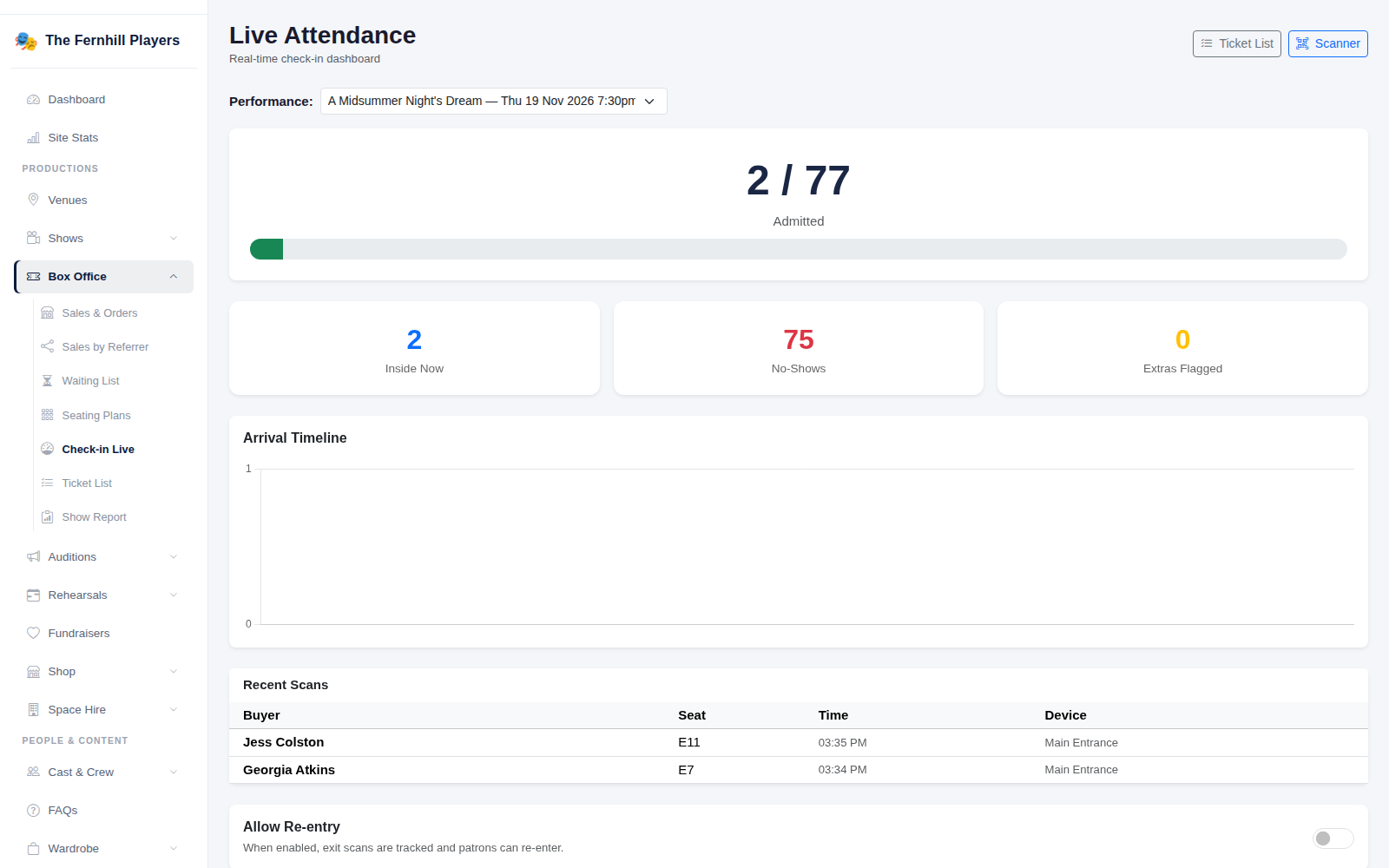Image resolution: width=1389 pixels, height=868 pixels.
Task: Expand the Auditions menu chevron
Action: [174, 557]
